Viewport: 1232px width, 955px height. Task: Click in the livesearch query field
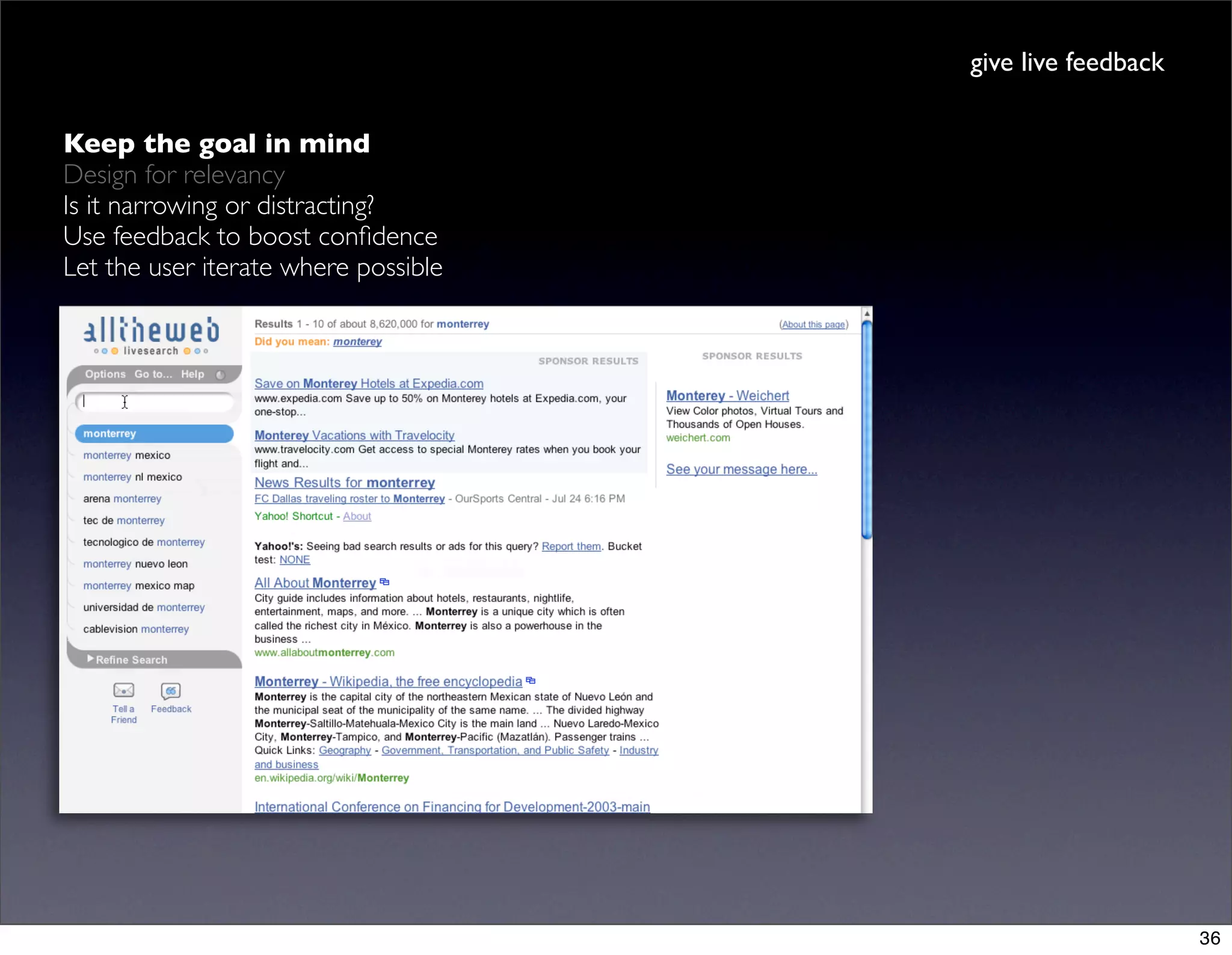(154, 402)
